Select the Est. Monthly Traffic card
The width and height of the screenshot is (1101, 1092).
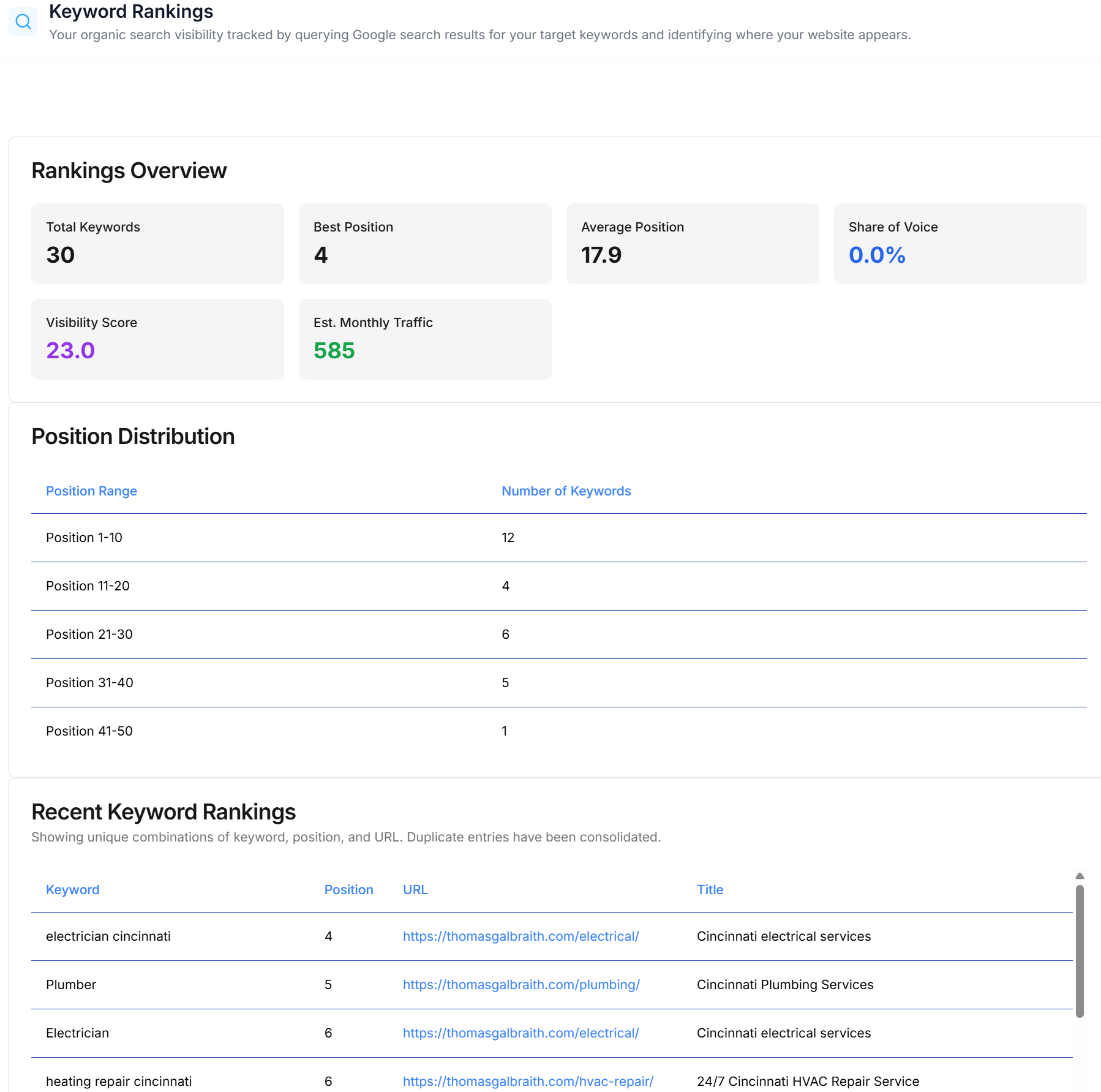pos(425,339)
